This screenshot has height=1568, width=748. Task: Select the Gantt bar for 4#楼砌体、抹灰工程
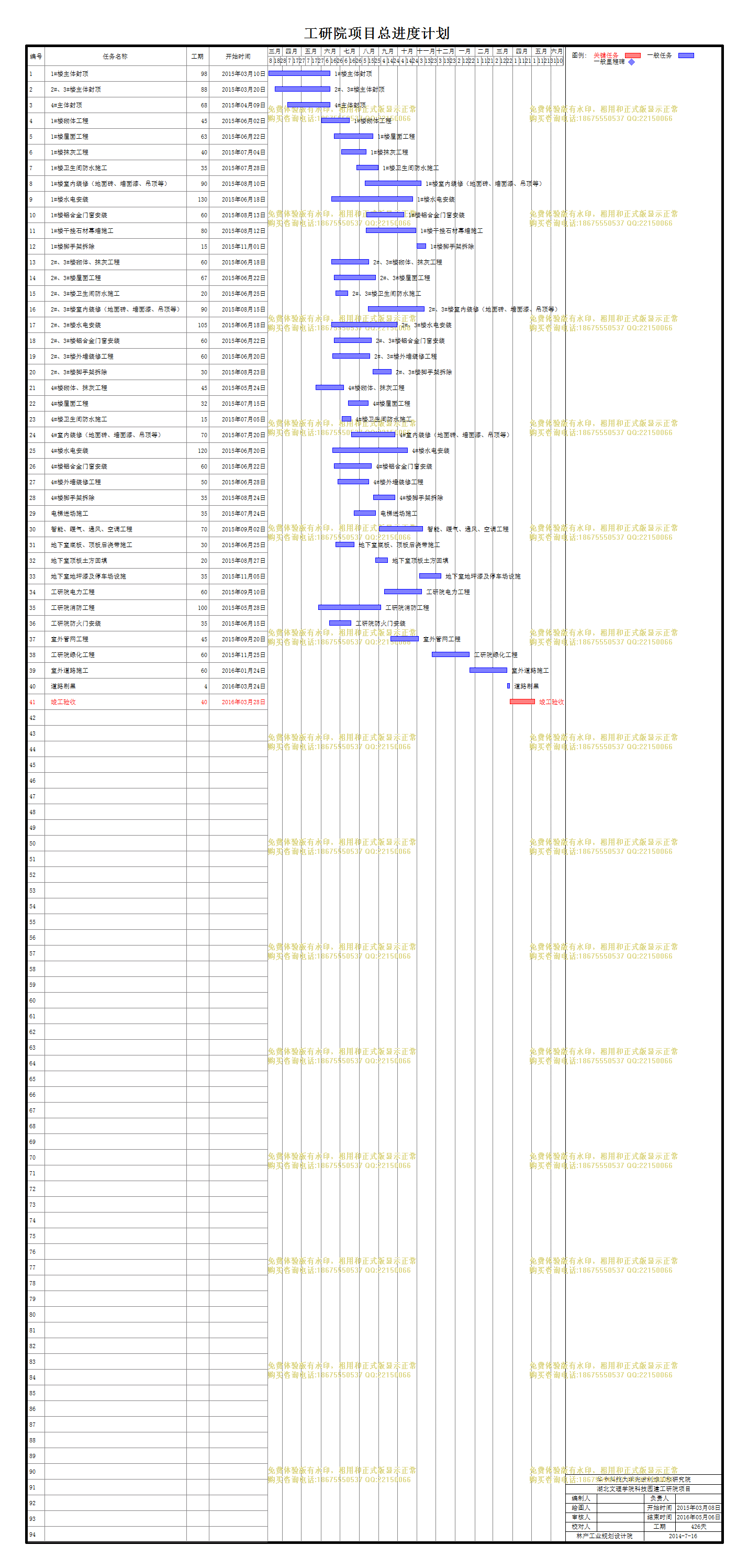click(330, 388)
